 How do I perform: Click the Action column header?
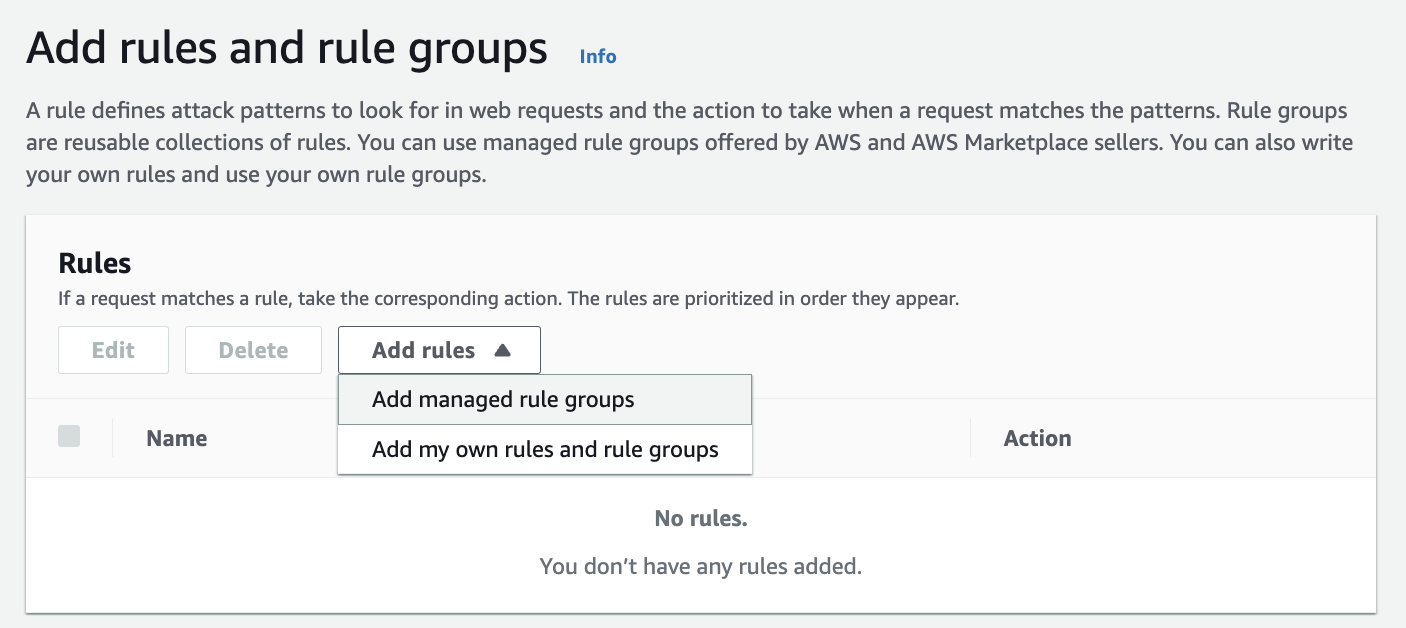(x=1037, y=438)
